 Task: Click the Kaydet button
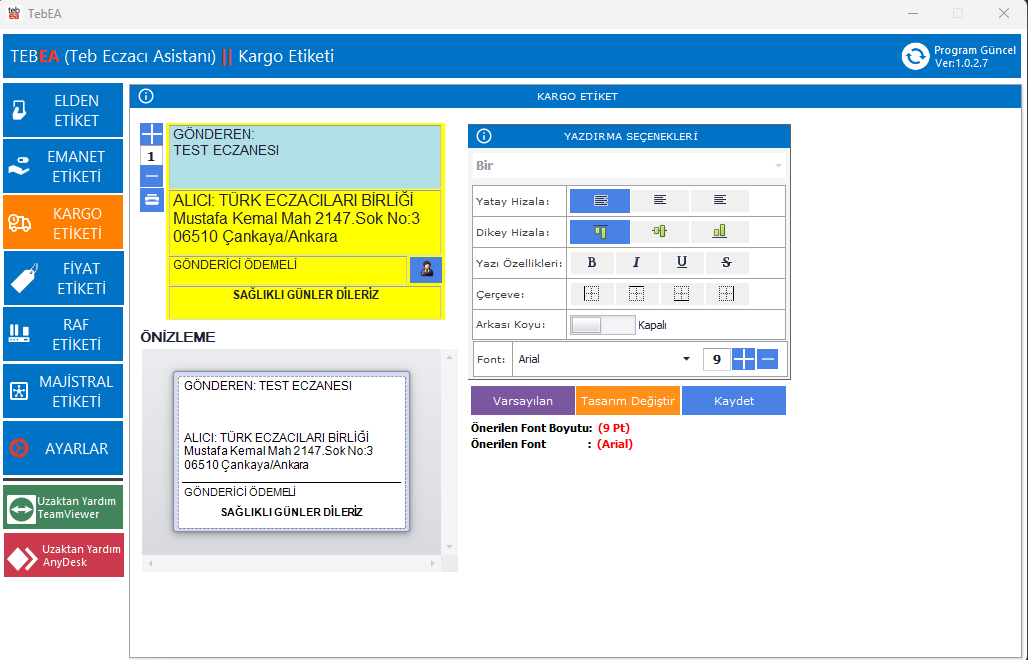click(733, 401)
